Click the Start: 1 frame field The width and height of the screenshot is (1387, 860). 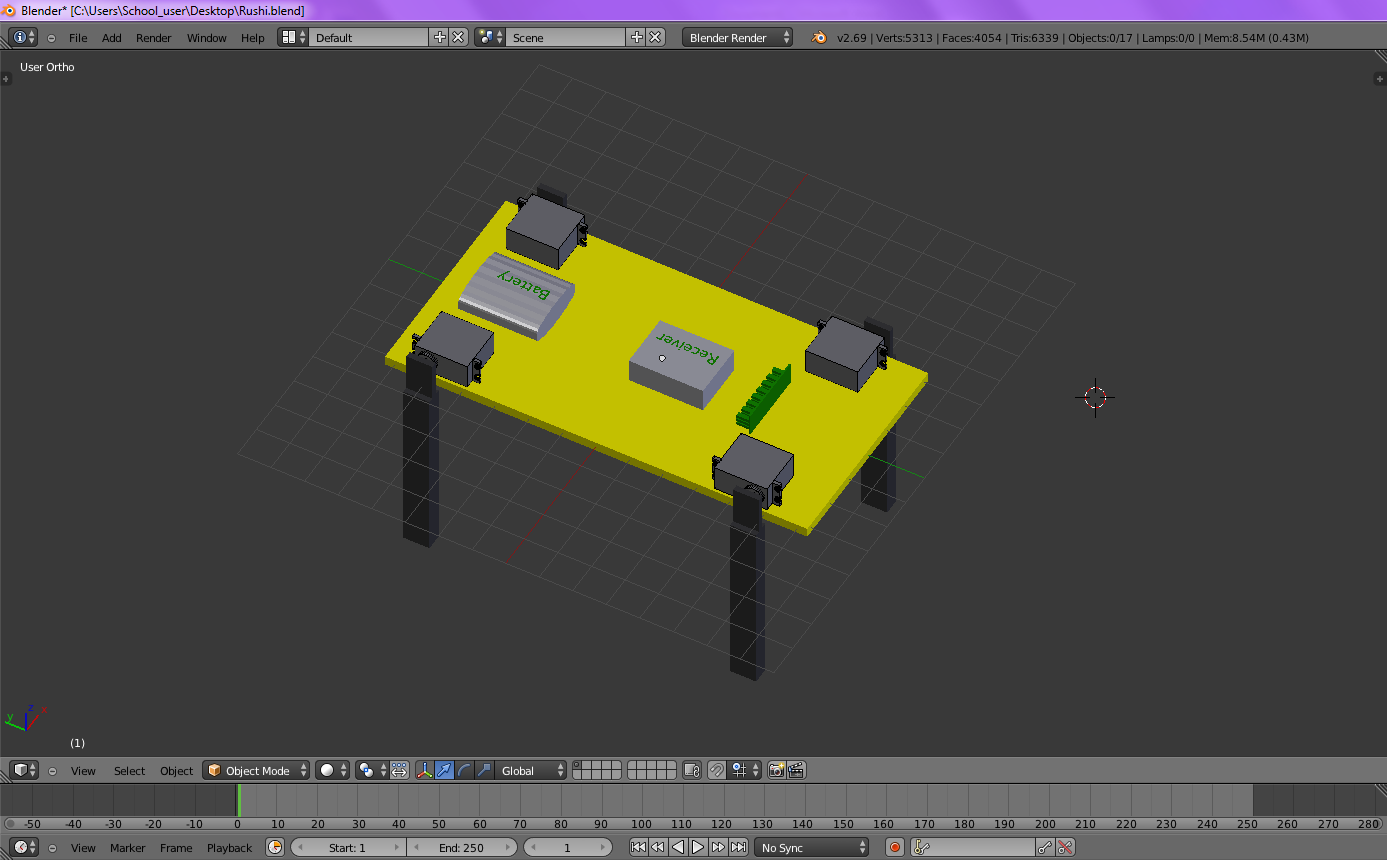(348, 847)
